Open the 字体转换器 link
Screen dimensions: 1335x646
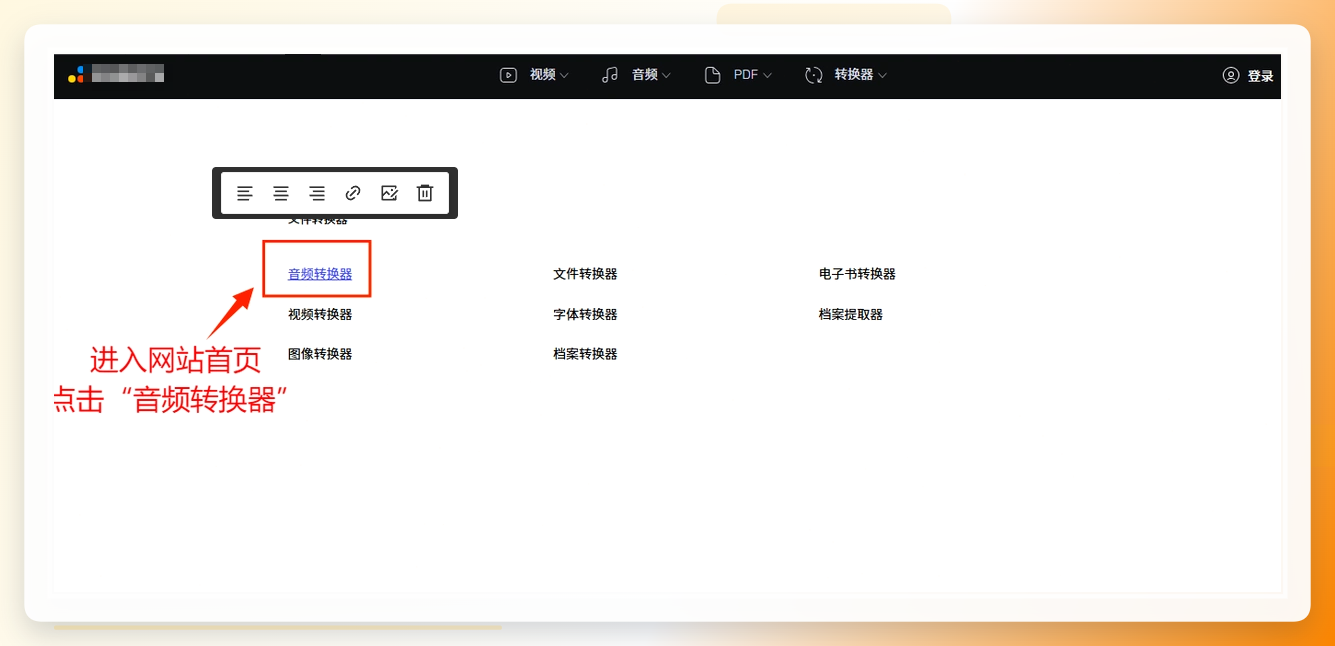(x=585, y=314)
